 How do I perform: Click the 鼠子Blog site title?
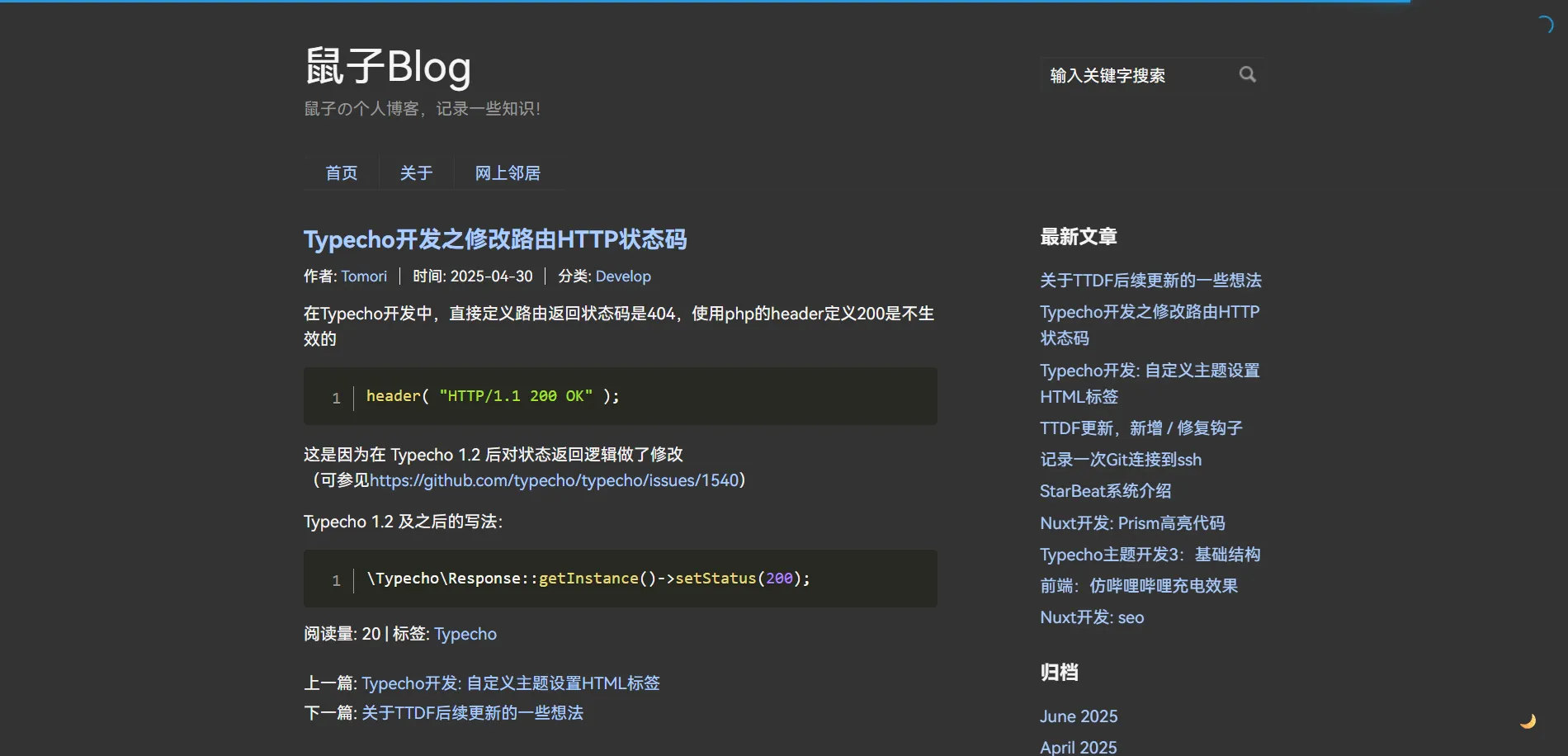pyautogui.click(x=388, y=67)
